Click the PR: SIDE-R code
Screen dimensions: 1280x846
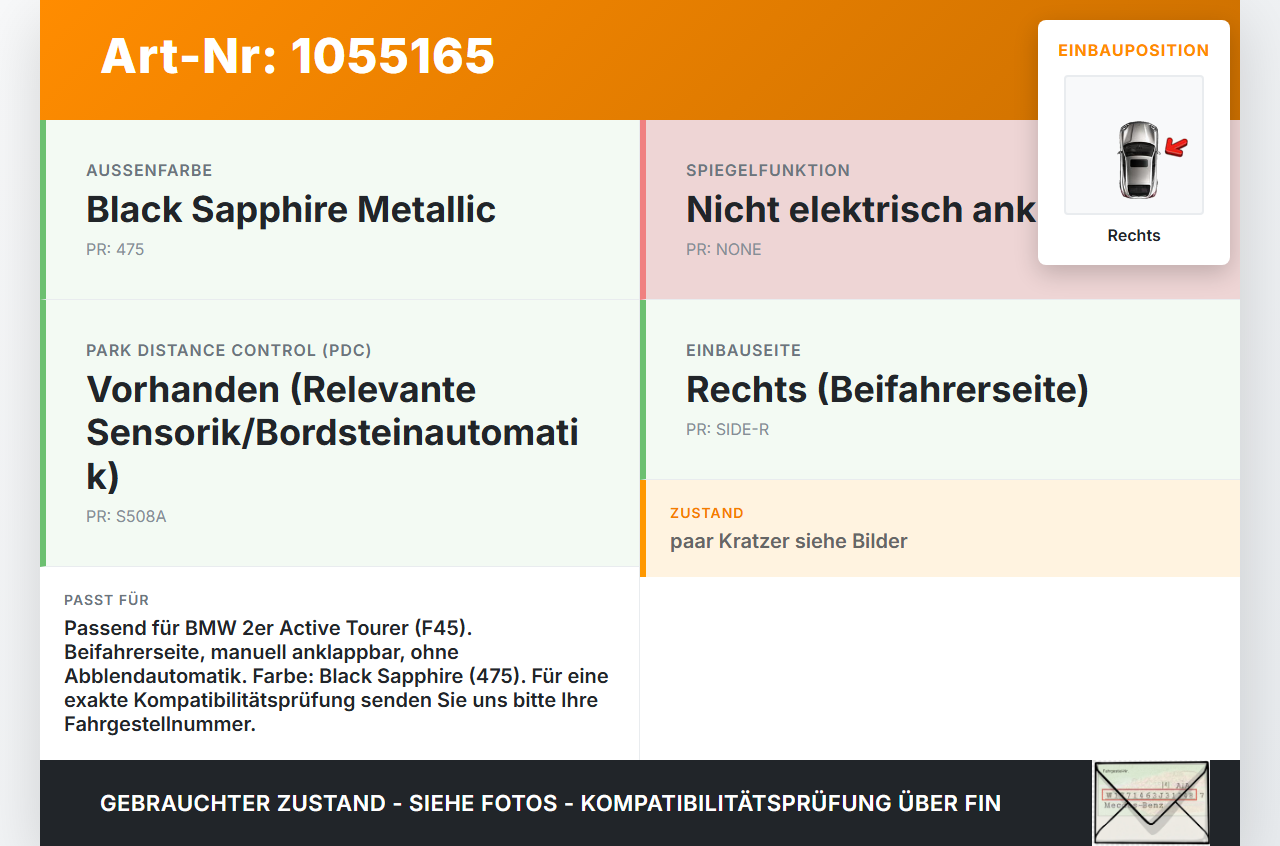[x=728, y=429]
